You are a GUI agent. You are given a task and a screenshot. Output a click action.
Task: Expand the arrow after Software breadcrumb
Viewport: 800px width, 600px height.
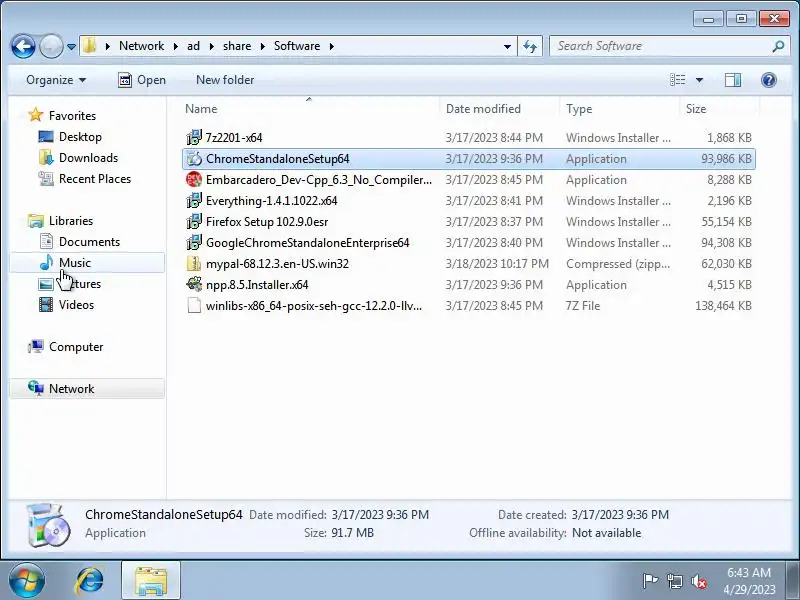tap(332, 46)
